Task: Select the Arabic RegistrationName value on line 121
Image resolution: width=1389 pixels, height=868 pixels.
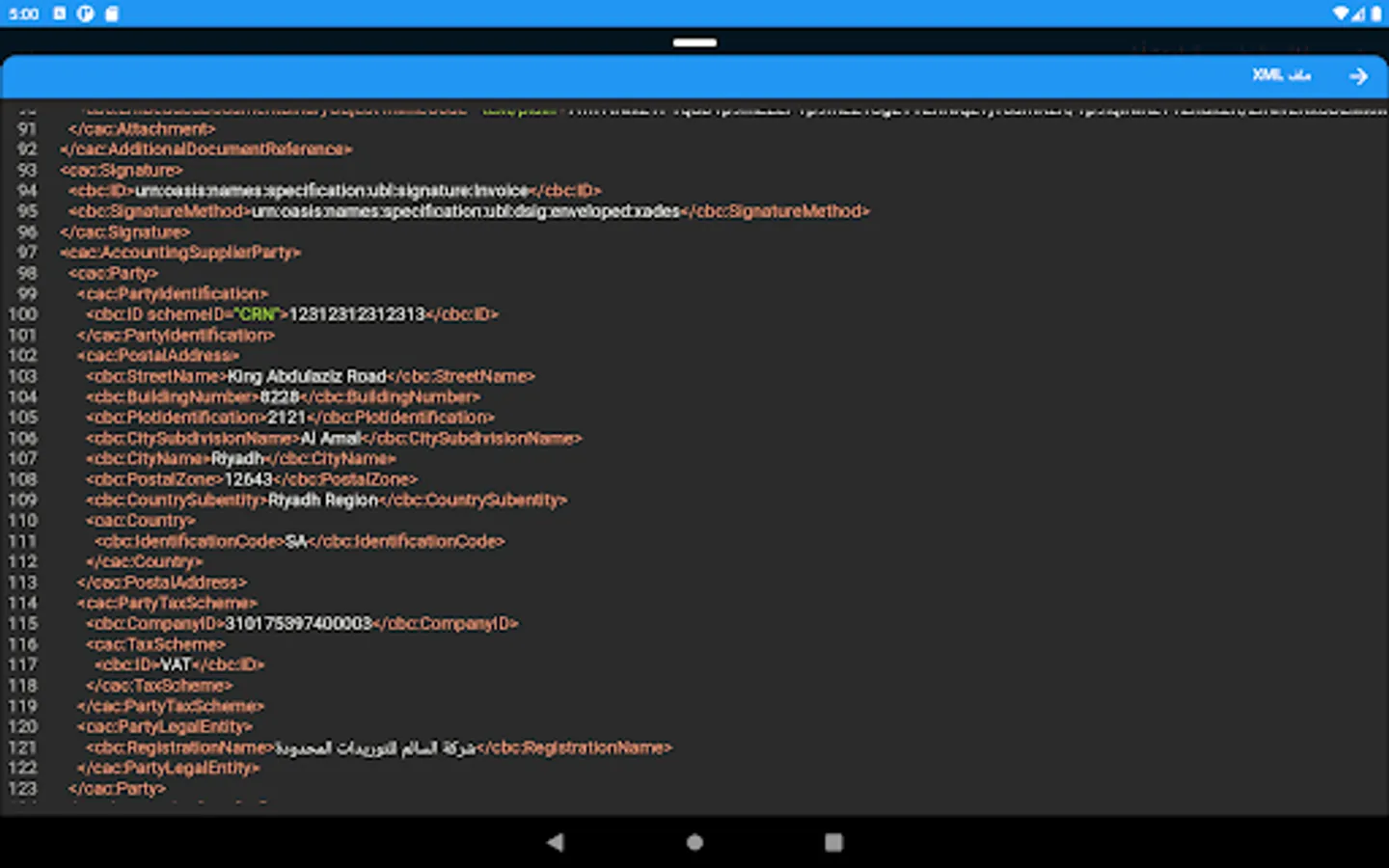Action: tap(376, 748)
